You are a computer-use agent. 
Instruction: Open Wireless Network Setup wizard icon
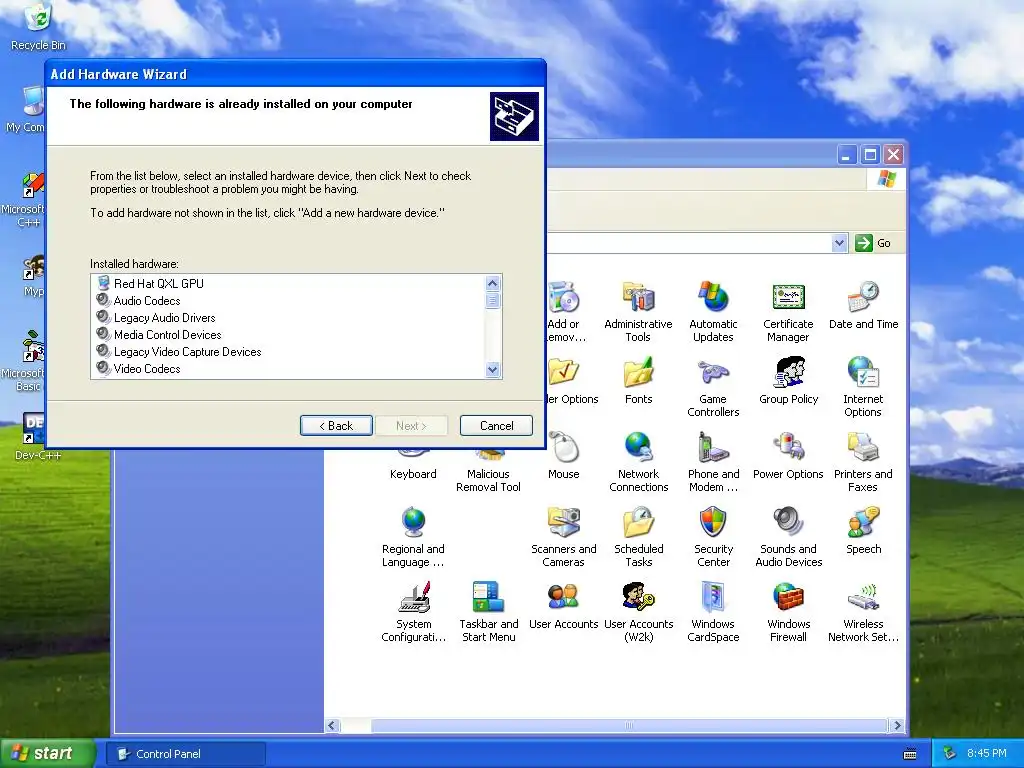pos(863,612)
